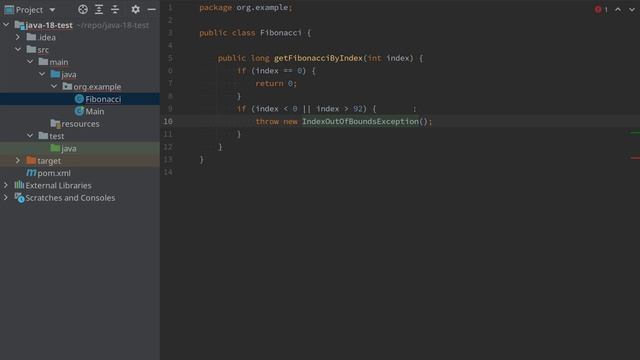Click the Scratches and Consoles icon

click(19, 198)
